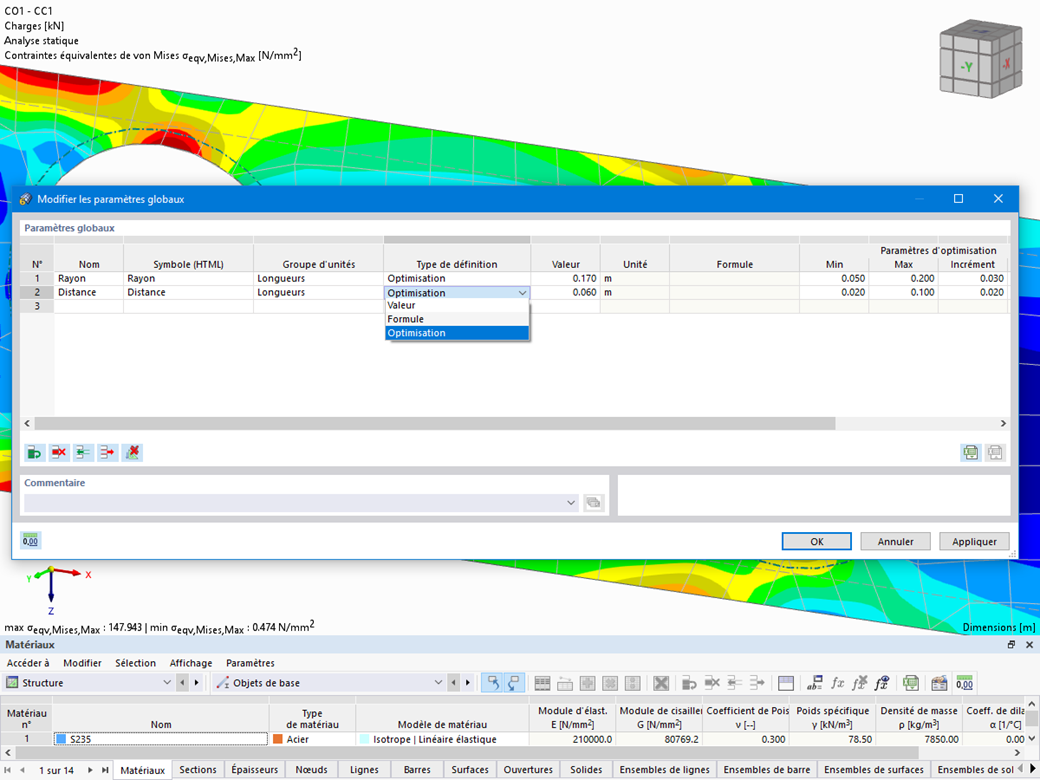Viewport: 1040px width, 780px height.
Task: Click the view cube navigator
Action: [980, 59]
